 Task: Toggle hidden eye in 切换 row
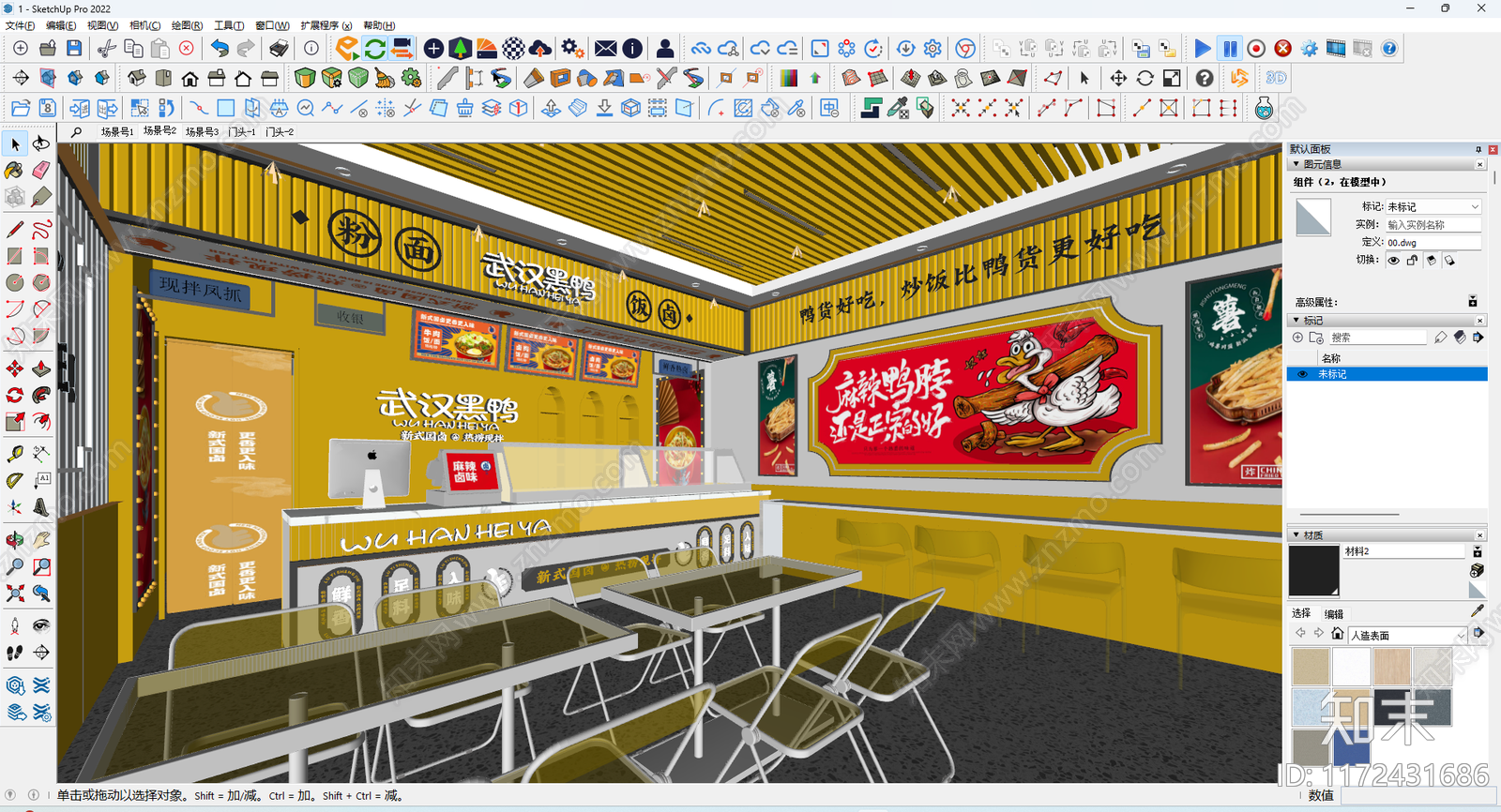(1394, 261)
